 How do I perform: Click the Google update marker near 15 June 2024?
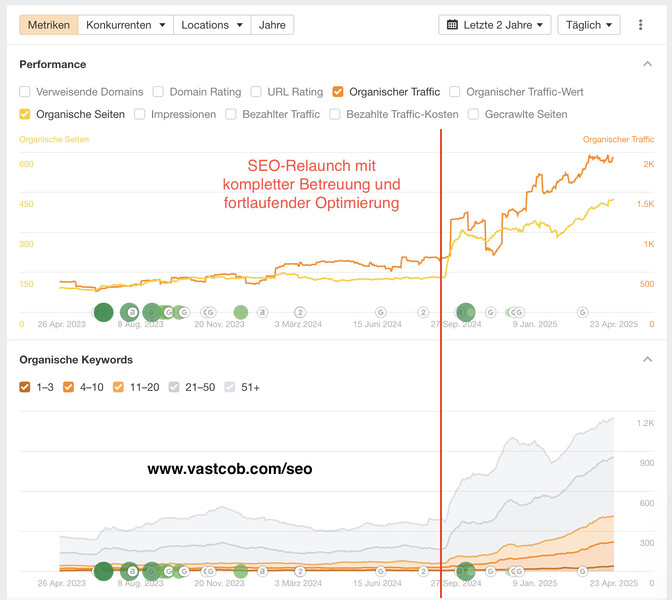[381, 313]
